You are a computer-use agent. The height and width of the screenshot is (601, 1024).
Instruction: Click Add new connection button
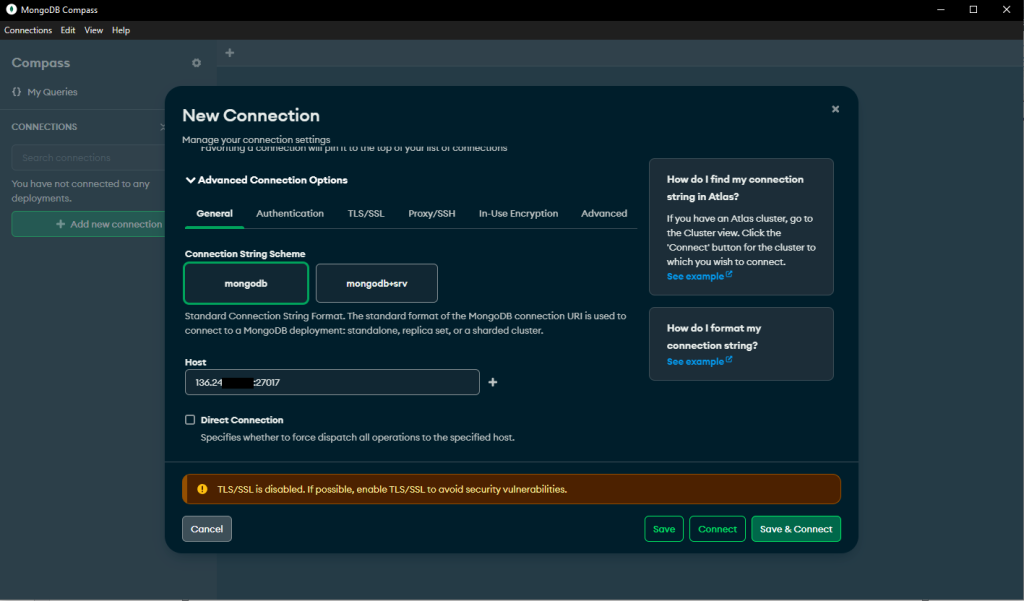tap(89, 224)
